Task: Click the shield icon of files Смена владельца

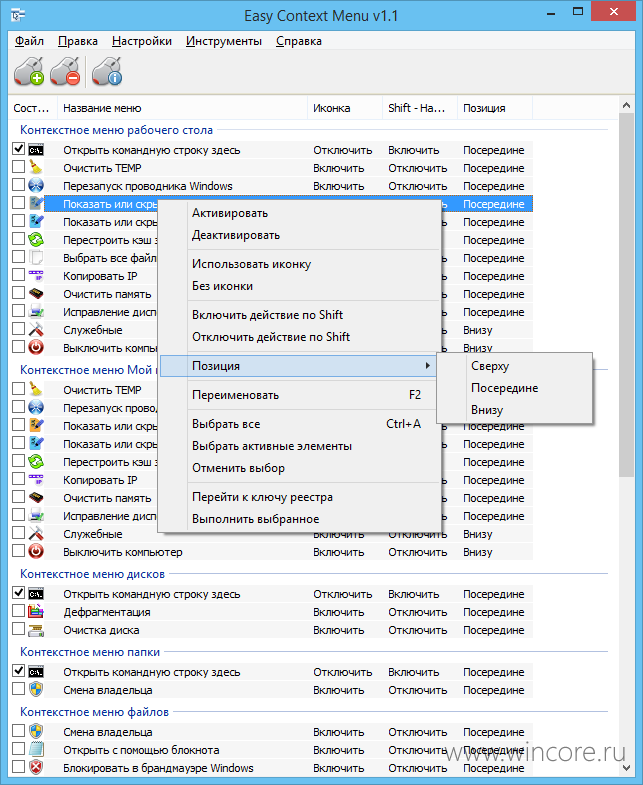Action: tap(36, 731)
